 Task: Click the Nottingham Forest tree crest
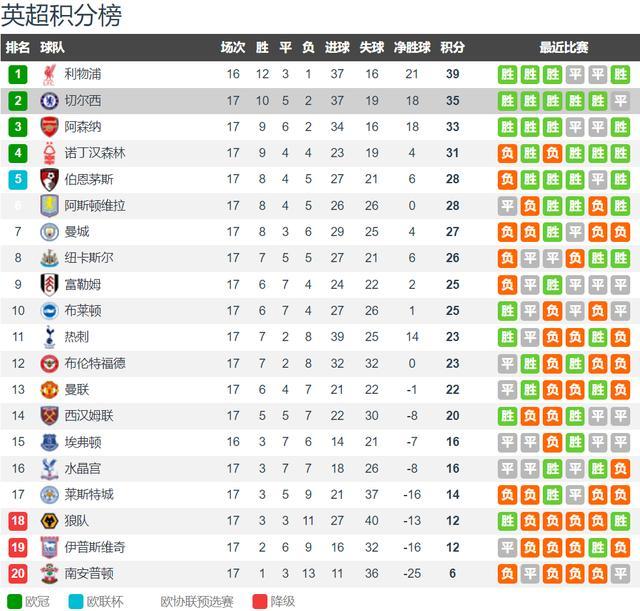[50, 153]
